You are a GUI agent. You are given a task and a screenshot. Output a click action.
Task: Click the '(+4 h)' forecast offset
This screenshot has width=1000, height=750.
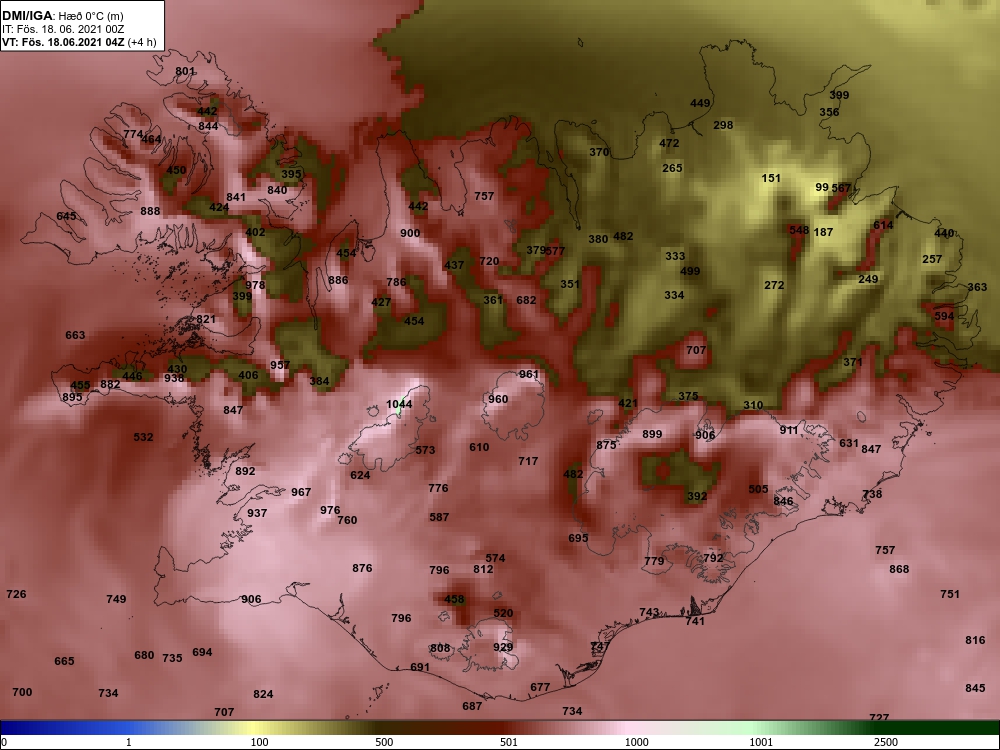tap(142, 42)
